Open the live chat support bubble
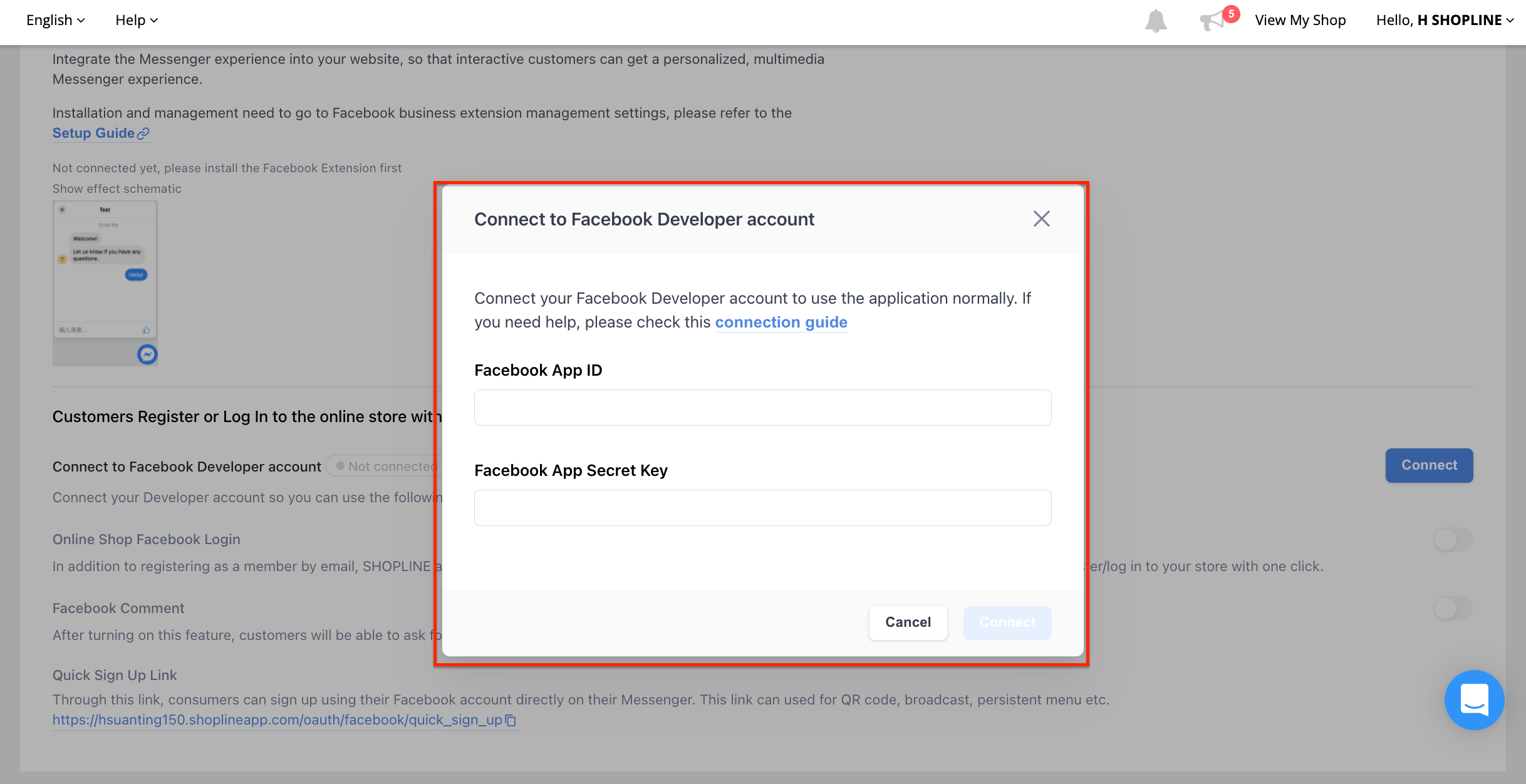1526x784 pixels. [1474, 699]
